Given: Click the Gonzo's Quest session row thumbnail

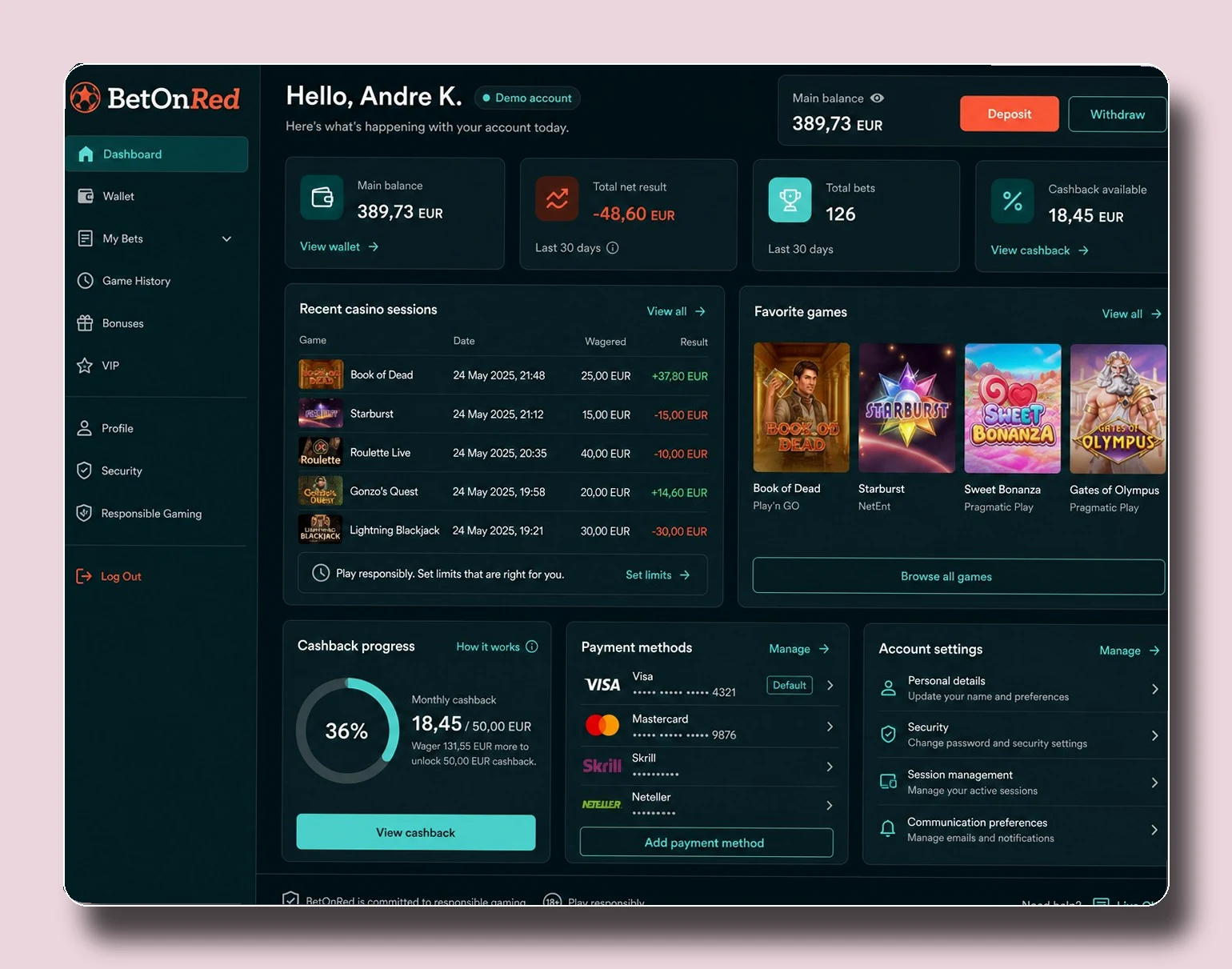Looking at the screenshot, I should tap(321, 491).
